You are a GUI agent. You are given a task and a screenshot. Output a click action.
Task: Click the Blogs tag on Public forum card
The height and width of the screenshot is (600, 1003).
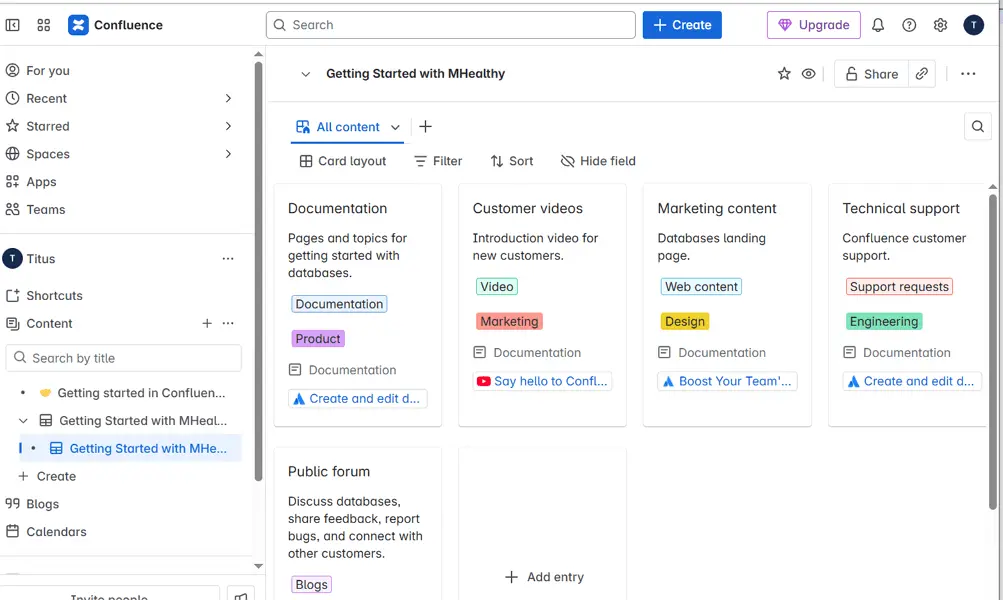coord(312,585)
